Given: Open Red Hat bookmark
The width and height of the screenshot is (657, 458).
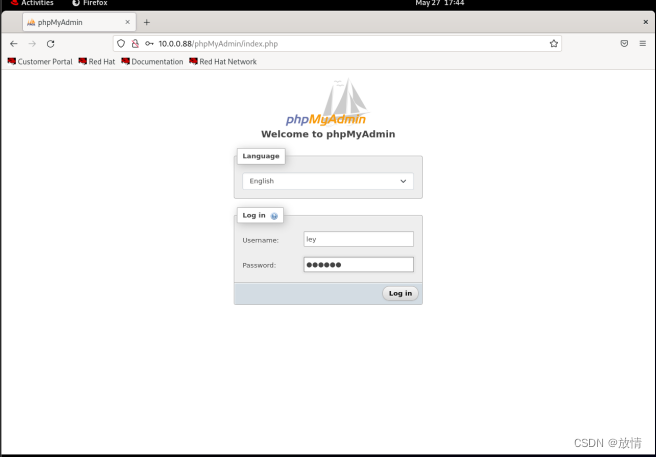Looking at the screenshot, I should pos(97,62).
